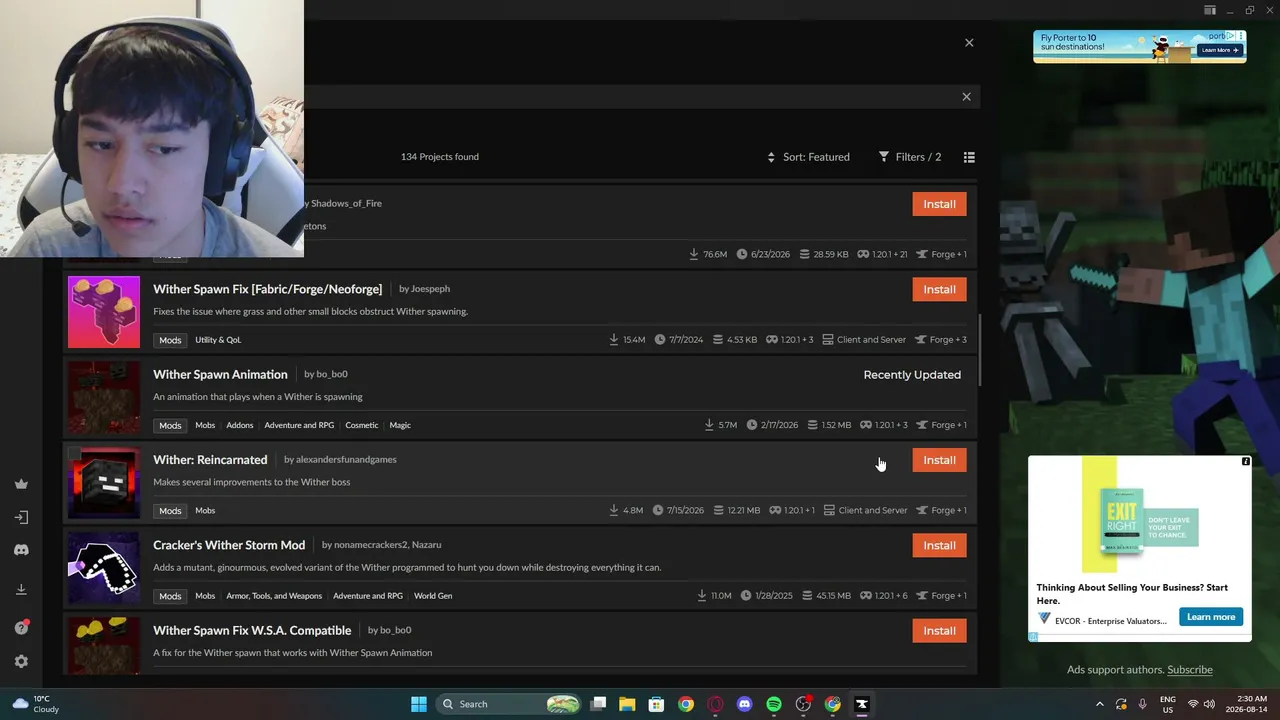Install Wither Spawn Fix [Fabric/Forge/Neoforge]
This screenshot has width=1280, height=720.
(x=939, y=289)
